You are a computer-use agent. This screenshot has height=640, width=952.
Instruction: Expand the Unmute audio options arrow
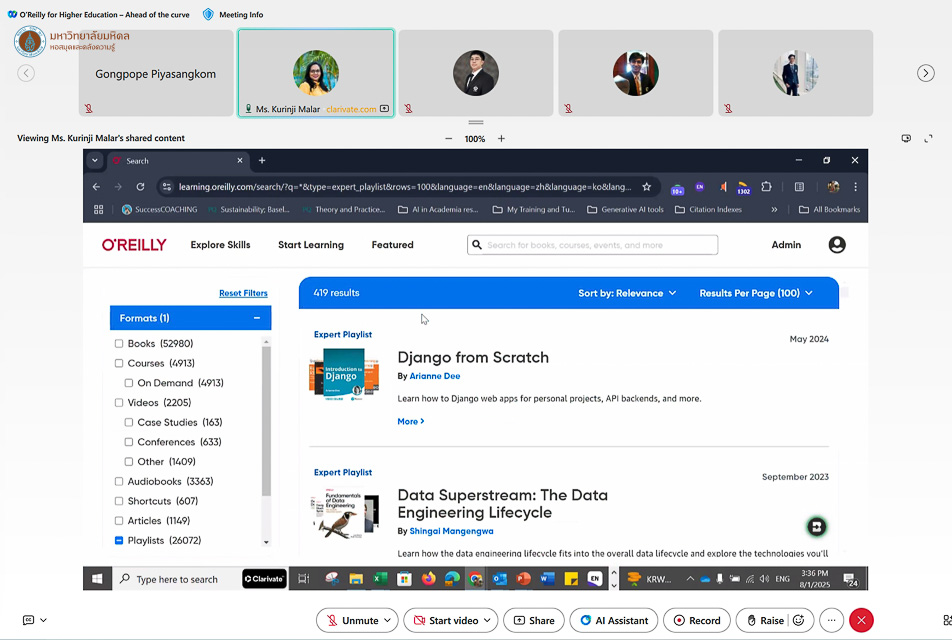pos(387,620)
